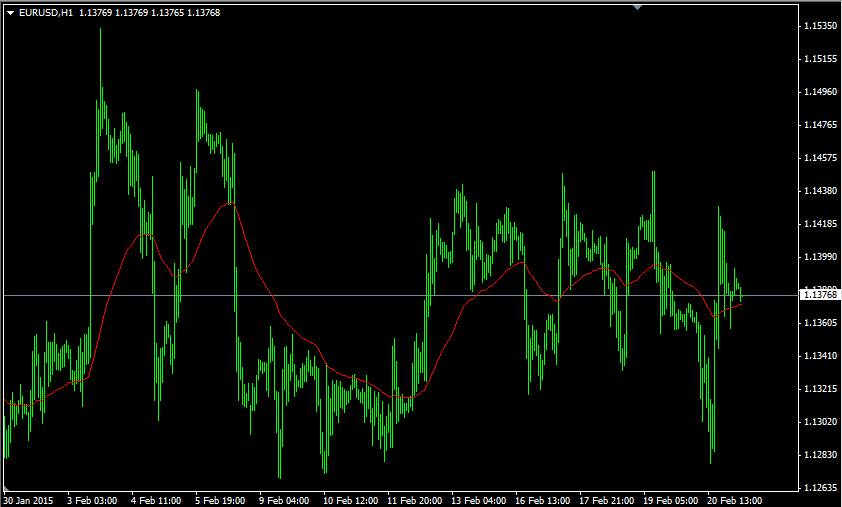
Task: Click price level 1.13410 on the scale
Action: click(x=820, y=356)
